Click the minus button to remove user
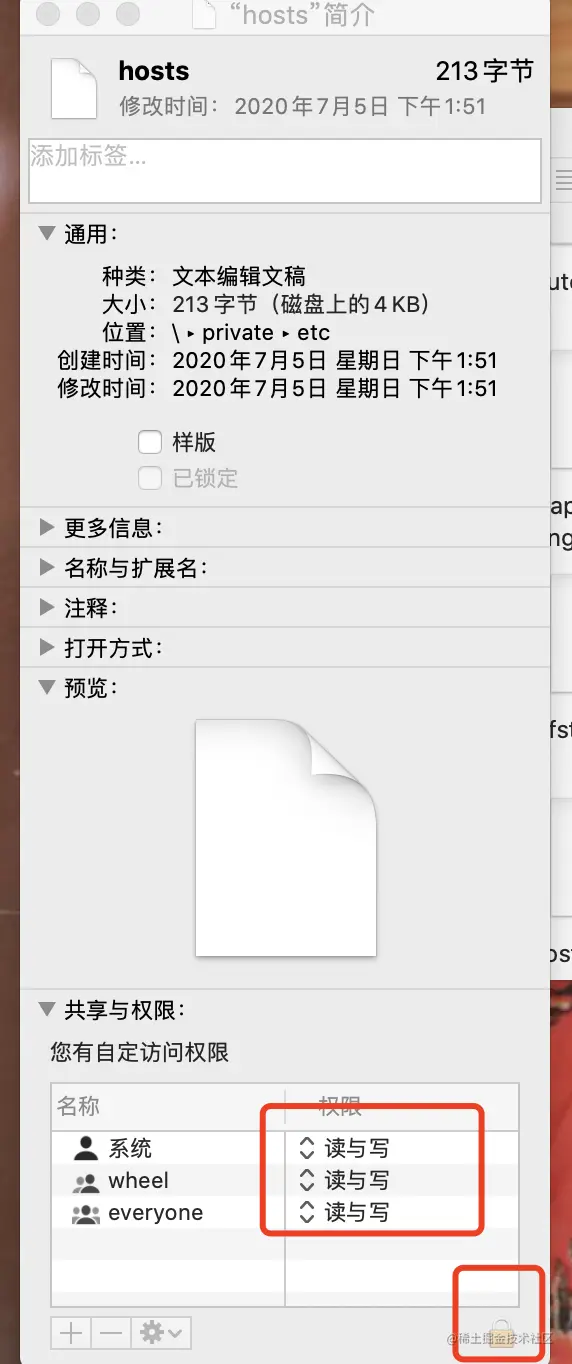 point(110,1332)
